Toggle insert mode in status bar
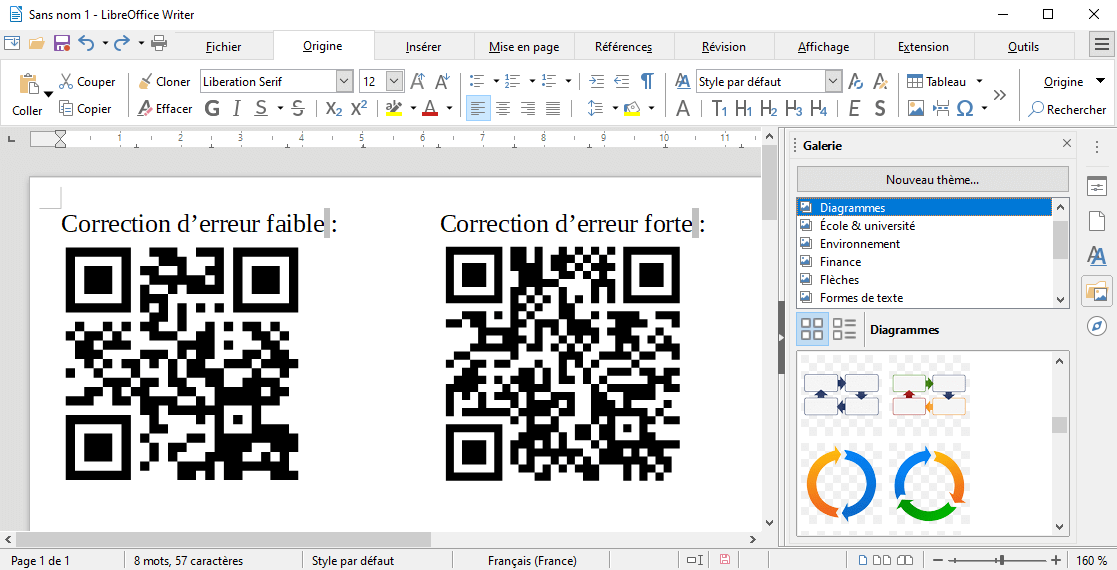 point(695,561)
